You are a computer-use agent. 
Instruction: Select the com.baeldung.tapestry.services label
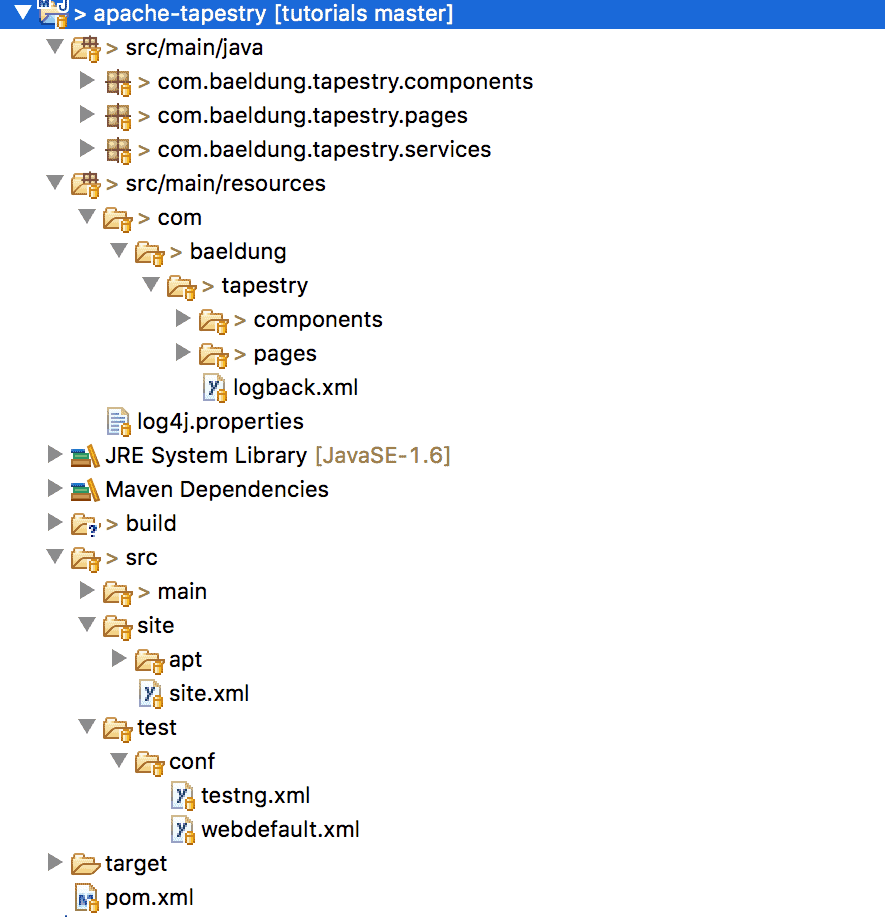(324, 150)
